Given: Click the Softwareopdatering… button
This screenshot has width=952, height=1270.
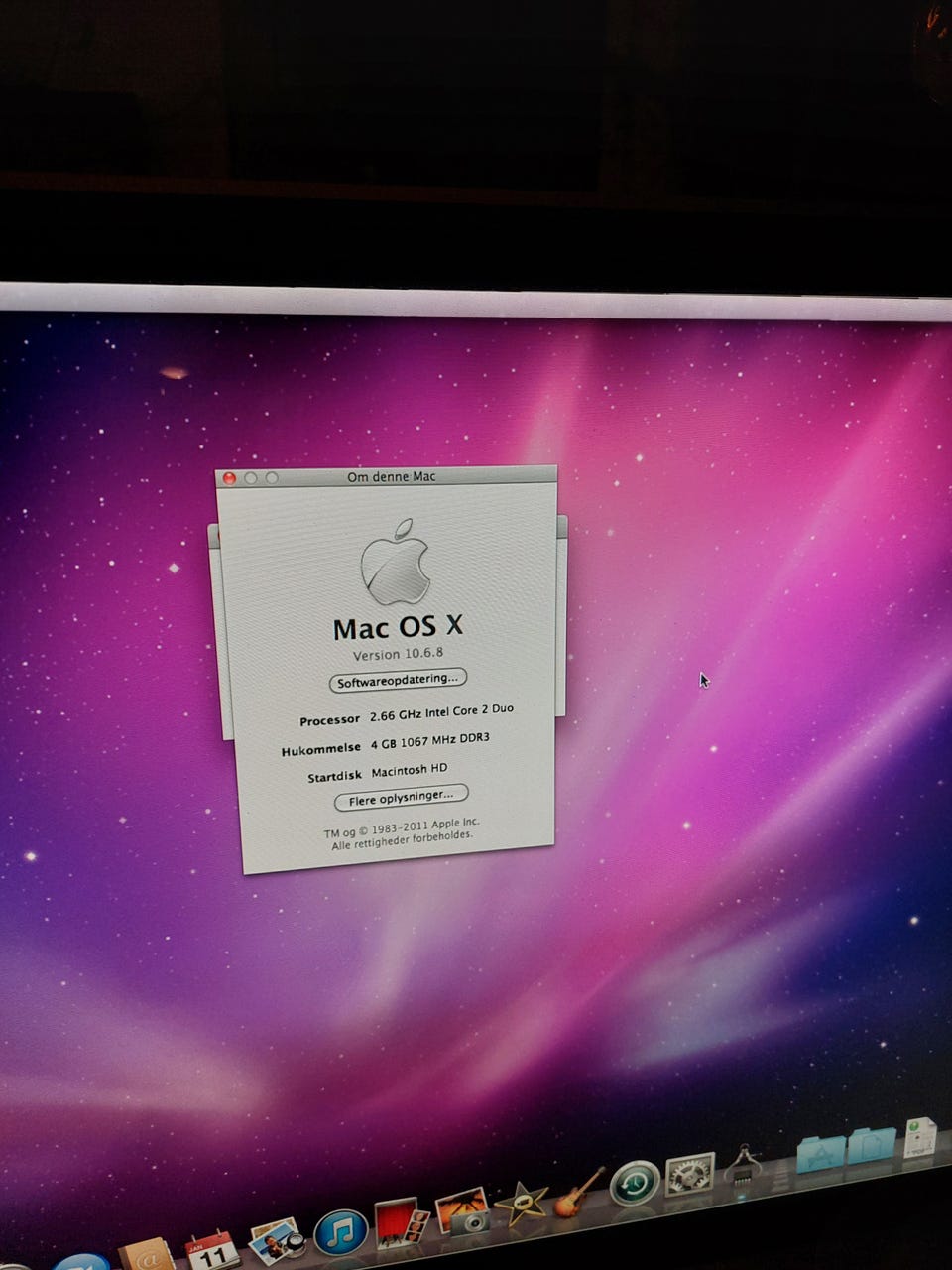Looking at the screenshot, I should [x=398, y=681].
